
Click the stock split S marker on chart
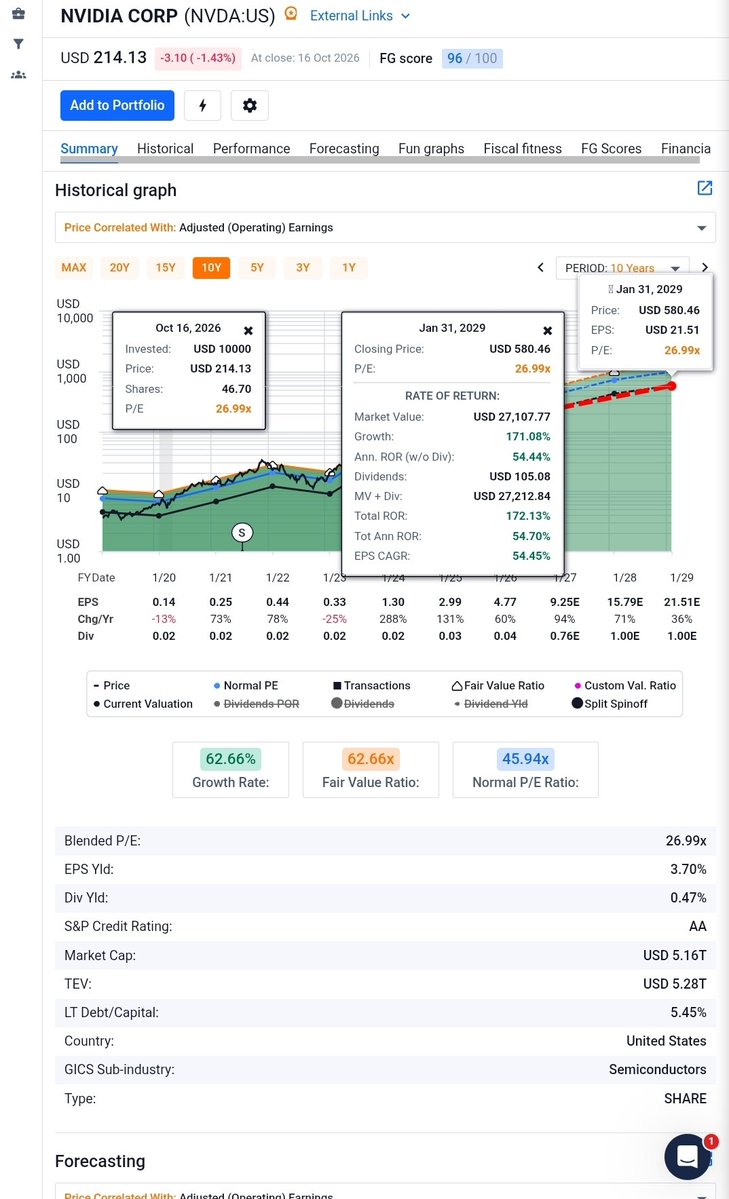[x=242, y=532]
